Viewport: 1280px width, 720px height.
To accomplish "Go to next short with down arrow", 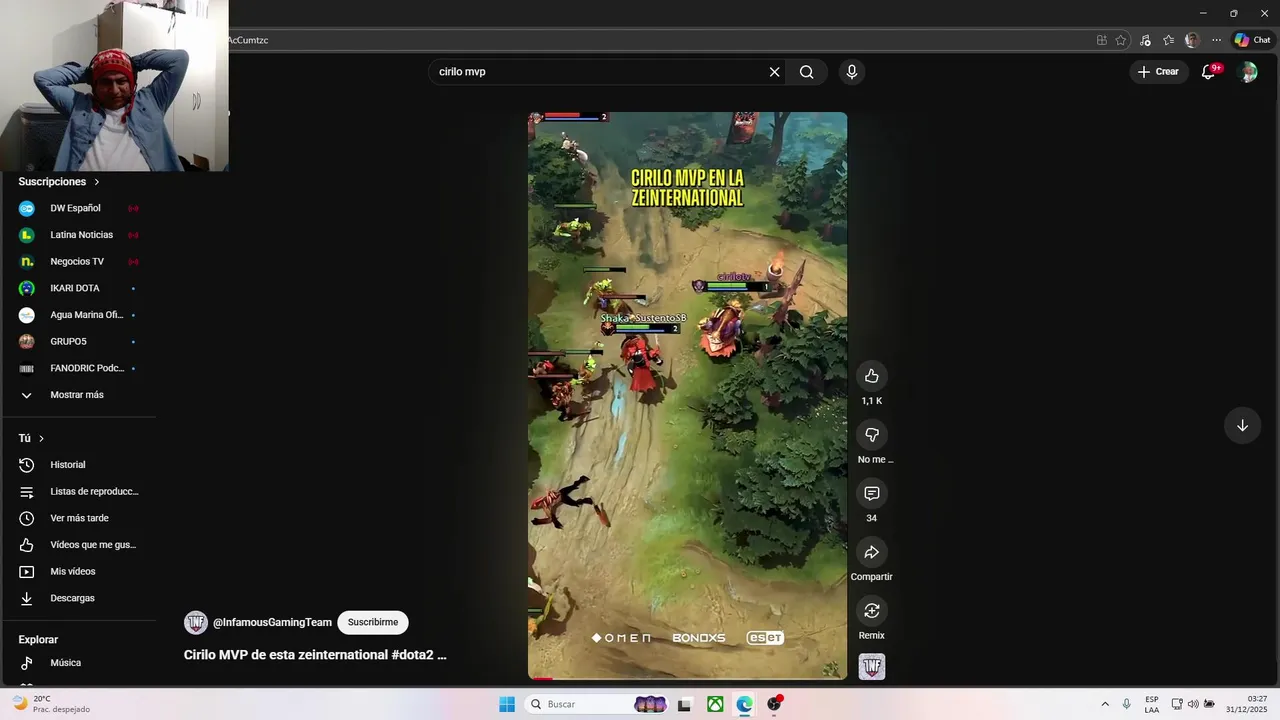I will point(1242,425).
